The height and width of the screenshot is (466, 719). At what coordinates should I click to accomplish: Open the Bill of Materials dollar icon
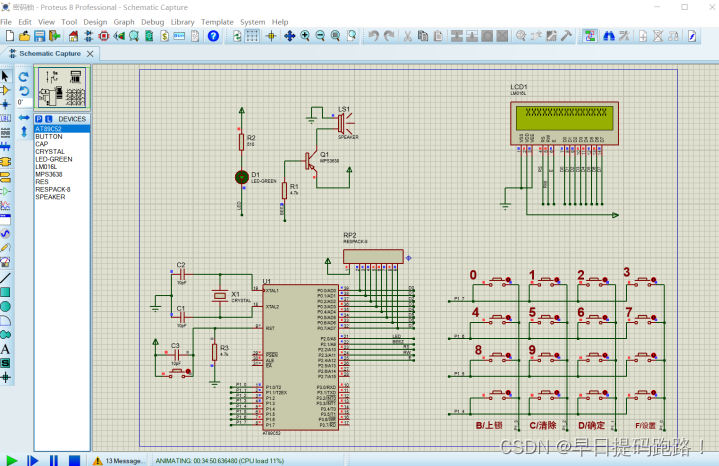164,36
